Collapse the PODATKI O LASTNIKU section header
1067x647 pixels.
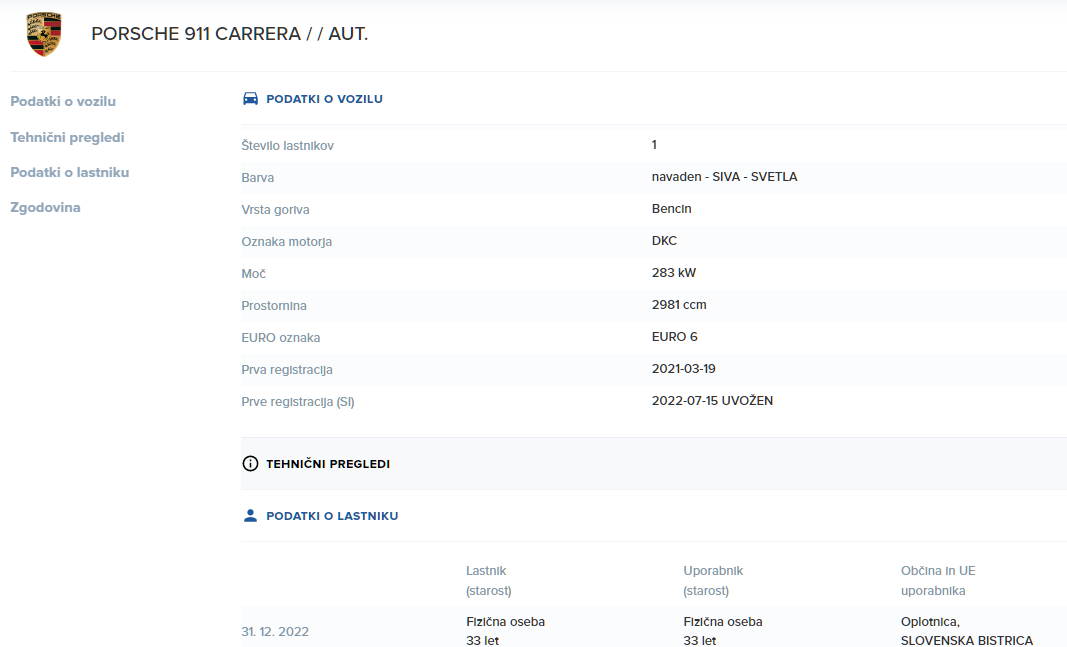(x=654, y=516)
